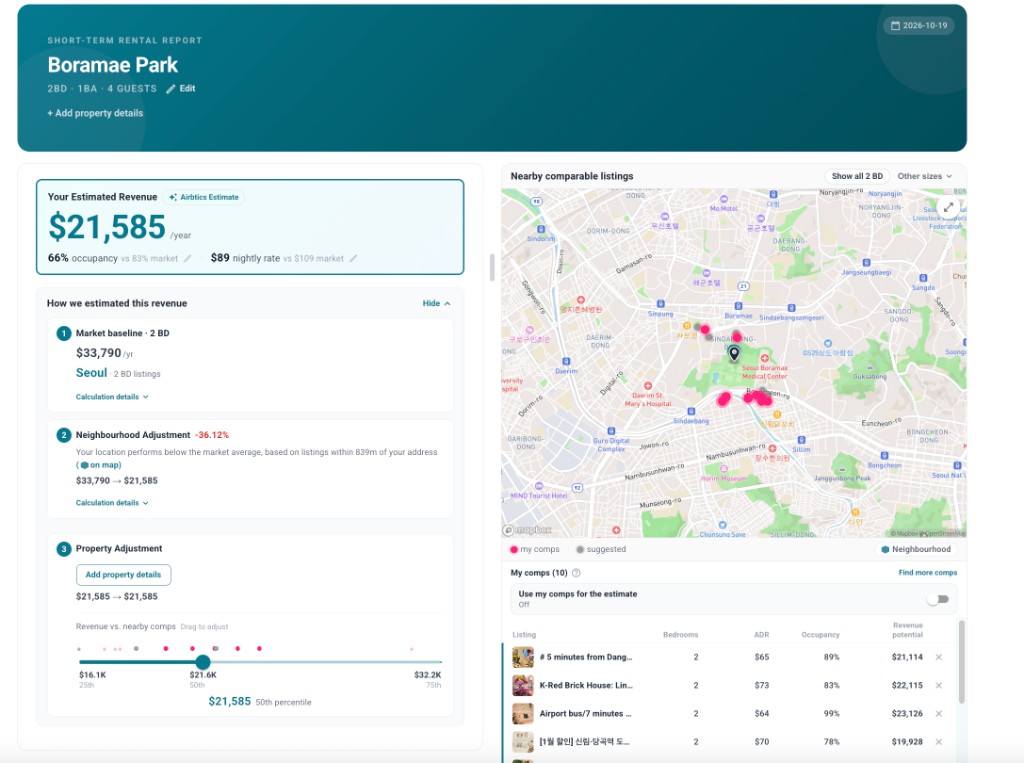Image resolution: width=1024 pixels, height=763 pixels.
Task: Click the Mapbox logo on map
Action: coord(527,530)
